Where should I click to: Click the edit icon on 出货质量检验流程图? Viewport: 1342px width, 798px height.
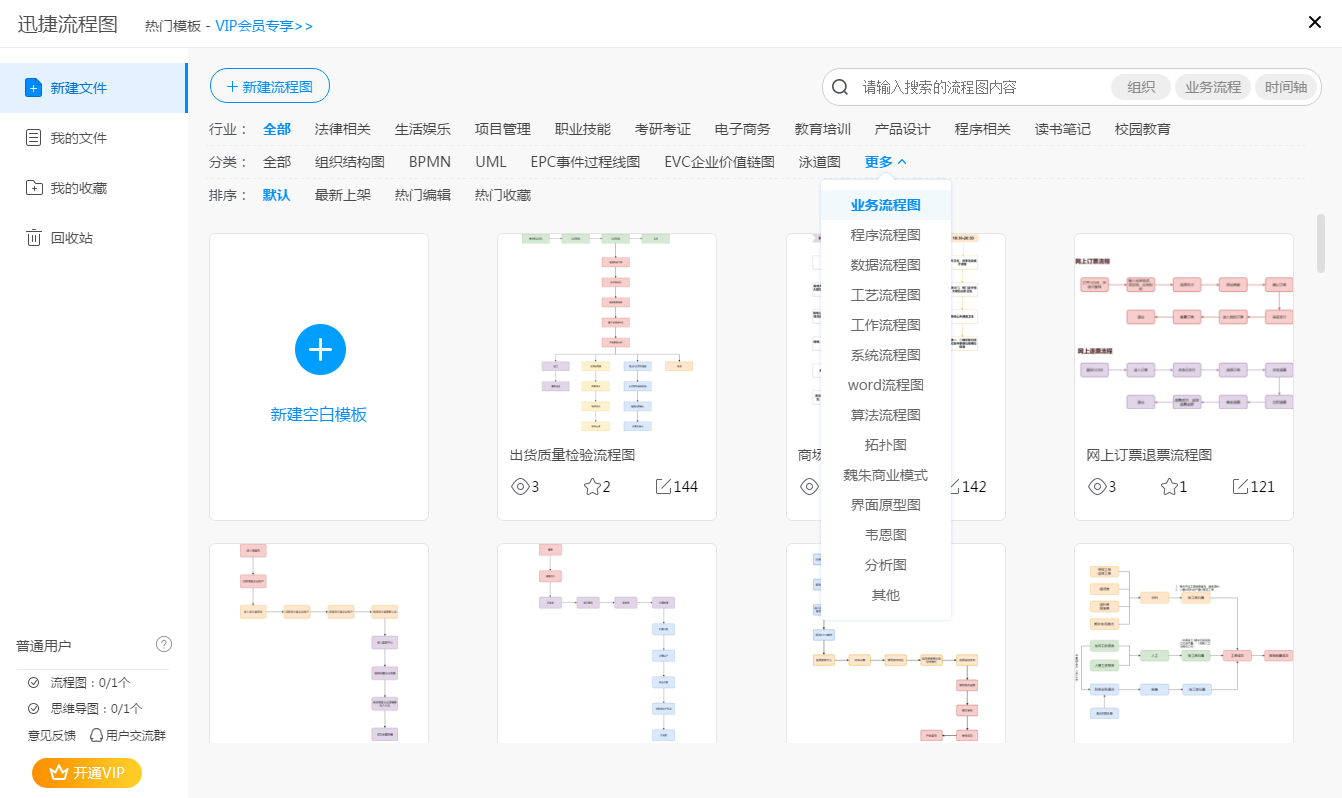[x=663, y=487]
